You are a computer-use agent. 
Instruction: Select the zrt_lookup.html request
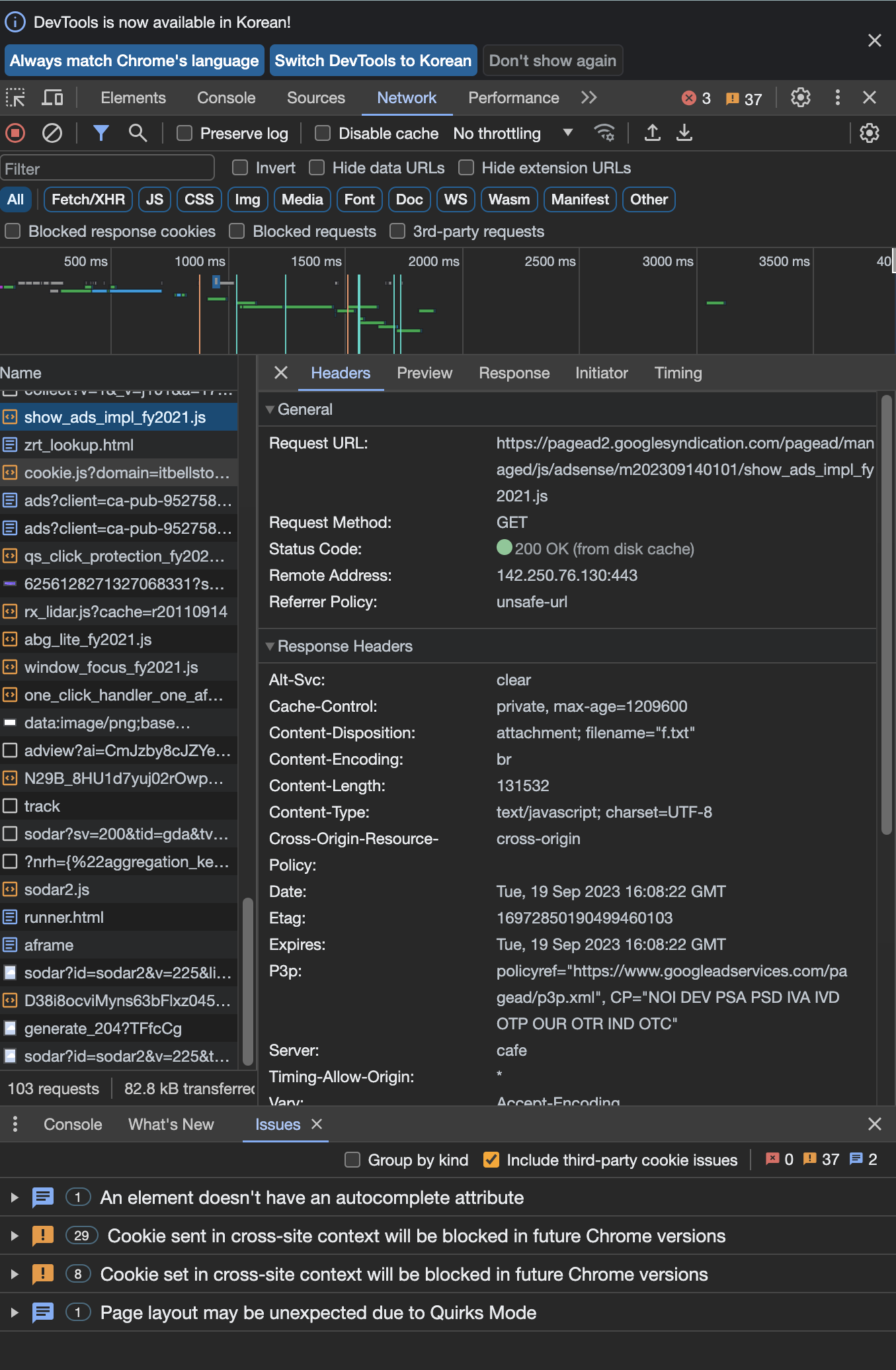[x=119, y=445]
